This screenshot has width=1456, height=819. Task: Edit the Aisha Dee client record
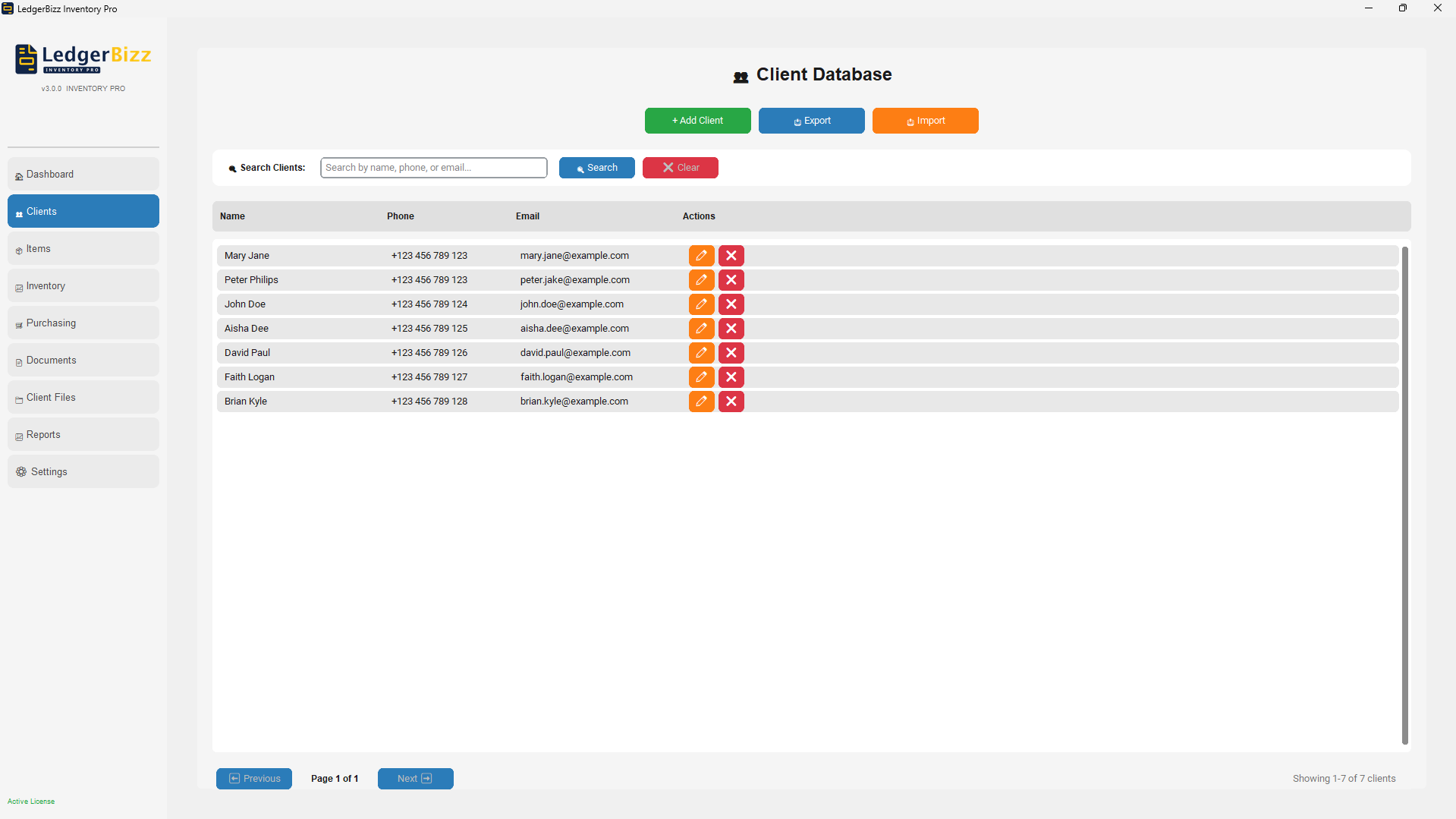[701, 329]
